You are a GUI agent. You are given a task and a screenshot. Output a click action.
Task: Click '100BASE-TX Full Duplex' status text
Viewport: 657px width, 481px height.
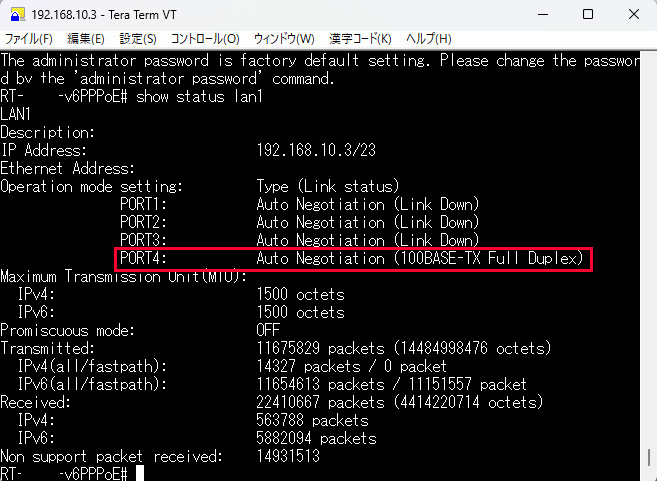coord(489,259)
